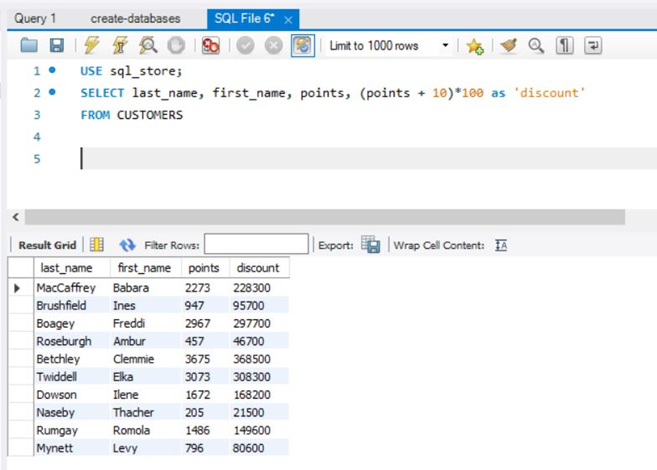Click the left arrow of the horizontal scrollbar
Screen dimensions: 657x470
[16, 217]
